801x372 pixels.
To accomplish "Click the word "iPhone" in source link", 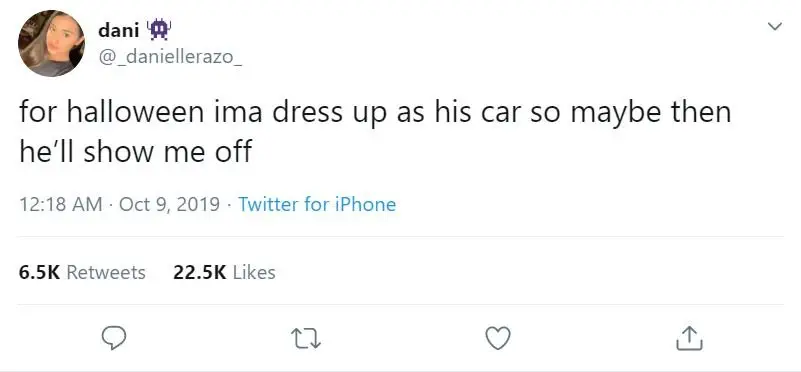I will (x=365, y=204).
